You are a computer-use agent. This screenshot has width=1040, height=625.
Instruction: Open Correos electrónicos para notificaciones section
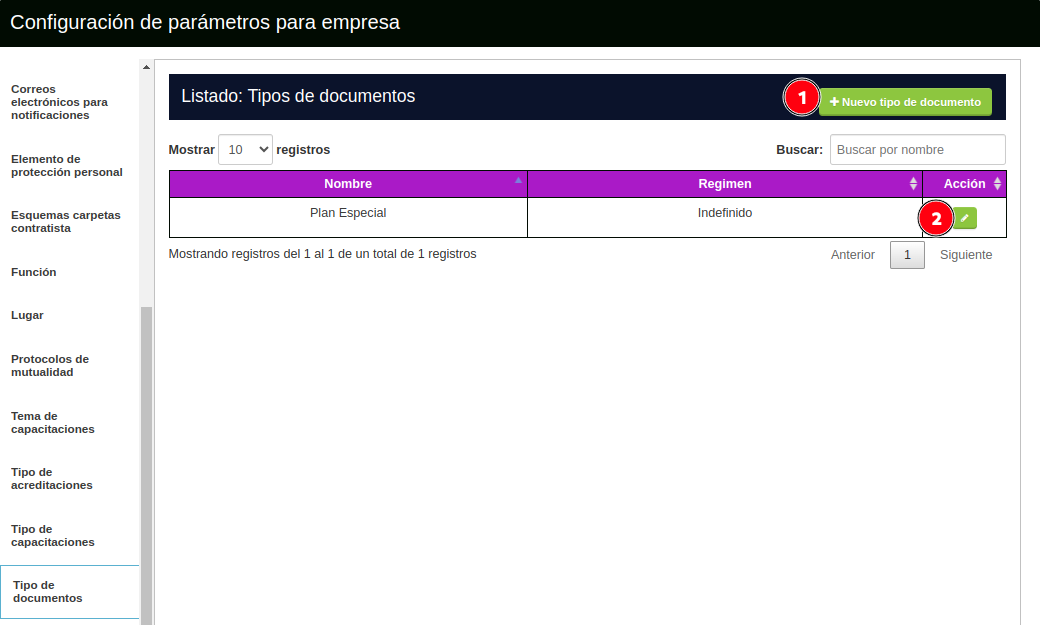pyautogui.click(x=59, y=102)
